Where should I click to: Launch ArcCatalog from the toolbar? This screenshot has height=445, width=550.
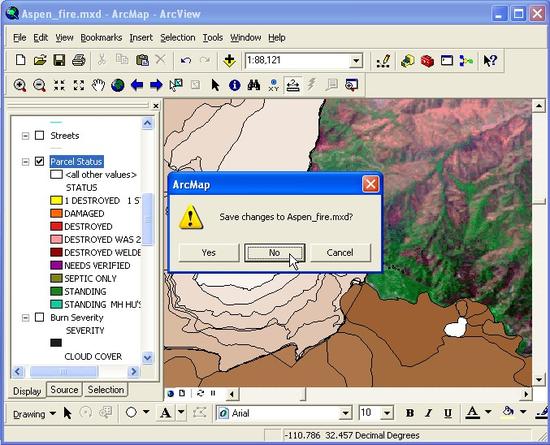407,61
